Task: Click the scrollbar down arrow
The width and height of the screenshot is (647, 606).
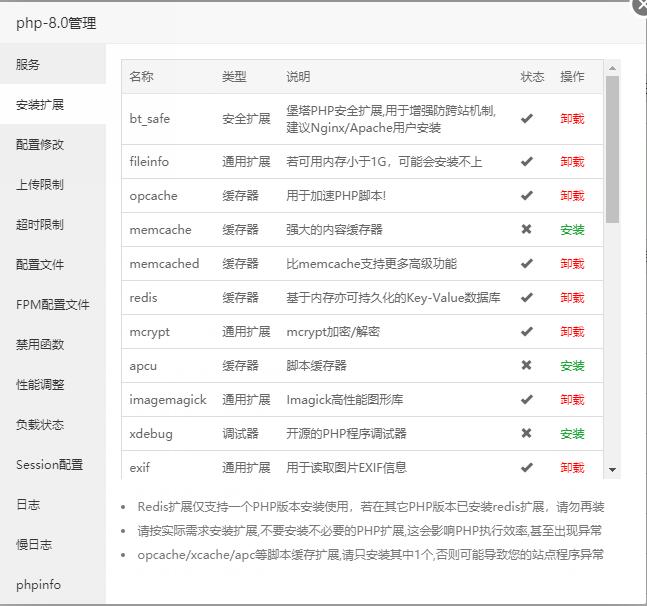Action: pyautogui.click(x=612, y=469)
